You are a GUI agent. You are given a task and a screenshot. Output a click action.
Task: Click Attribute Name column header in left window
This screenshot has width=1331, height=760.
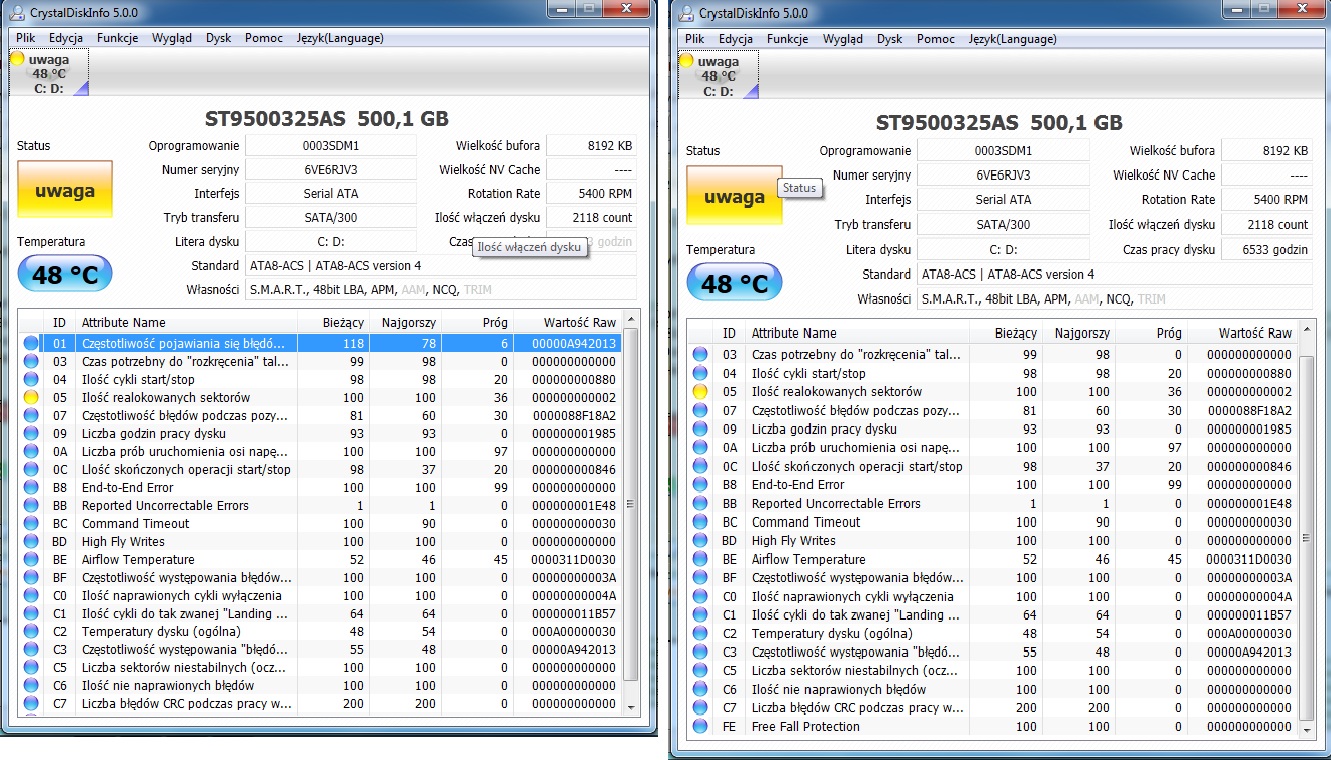click(186, 322)
